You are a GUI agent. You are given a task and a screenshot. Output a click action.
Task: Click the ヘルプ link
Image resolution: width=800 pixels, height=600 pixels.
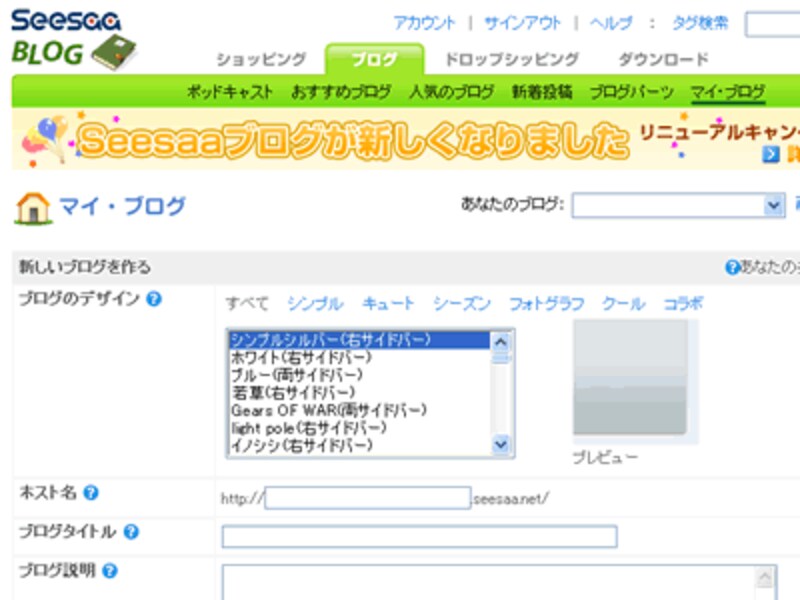tap(611, 23)
